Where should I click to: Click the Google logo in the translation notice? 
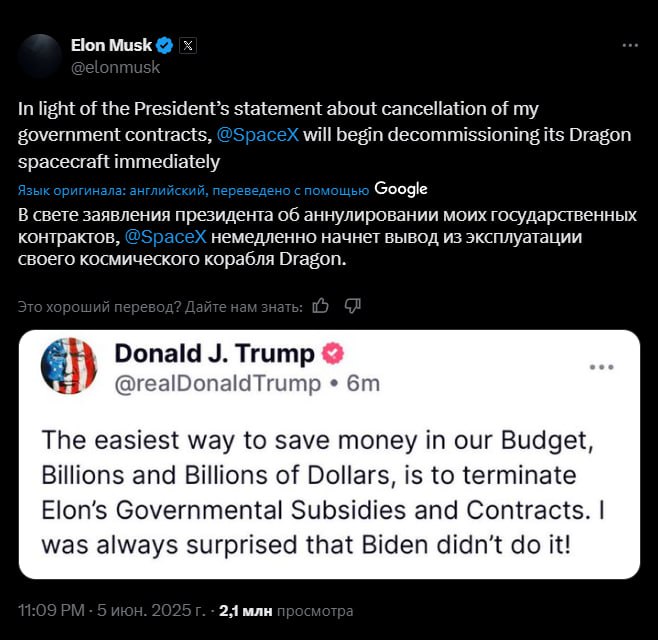pyautogui.click(x=401, y=189)
